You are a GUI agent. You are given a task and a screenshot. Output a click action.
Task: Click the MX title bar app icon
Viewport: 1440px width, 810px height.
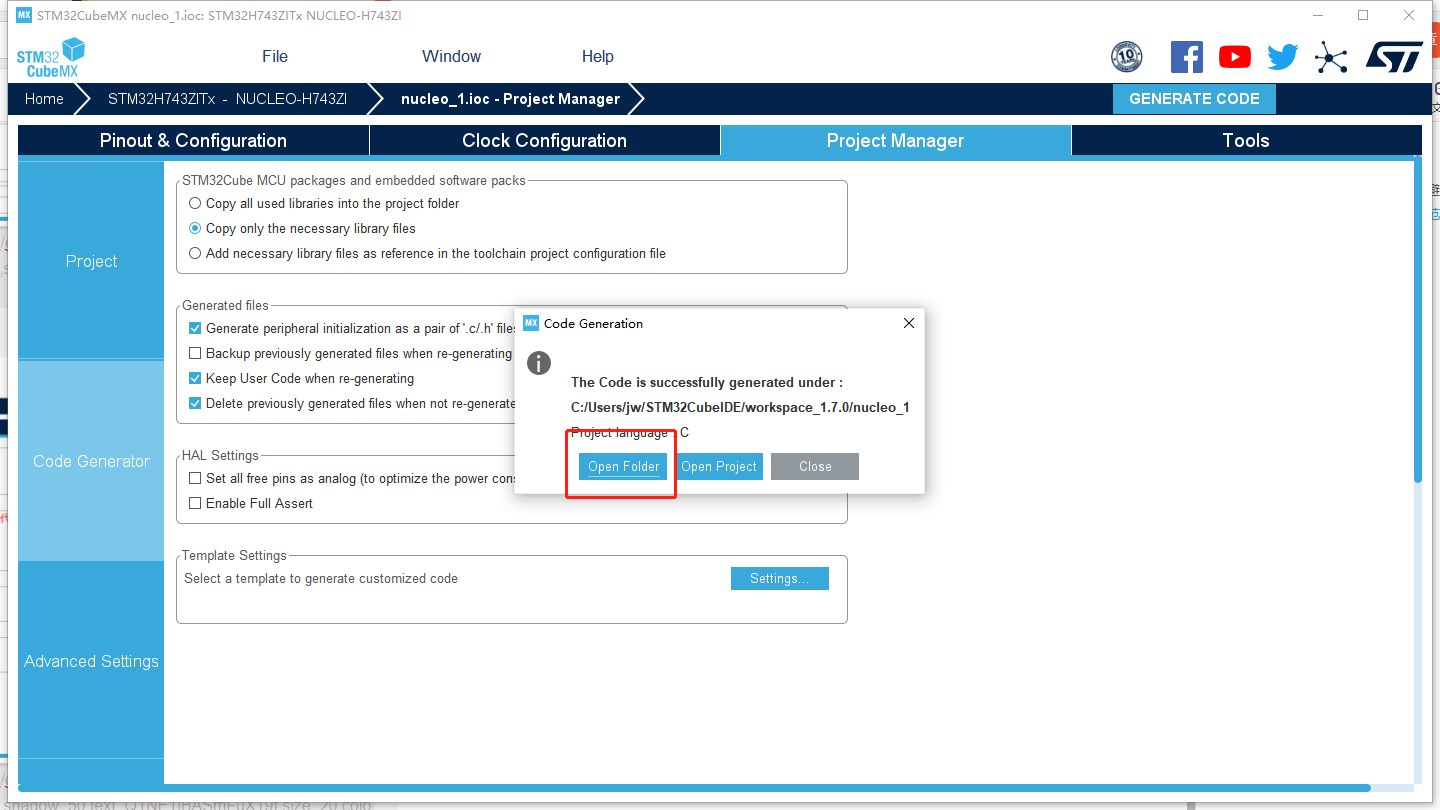point(24,15)
